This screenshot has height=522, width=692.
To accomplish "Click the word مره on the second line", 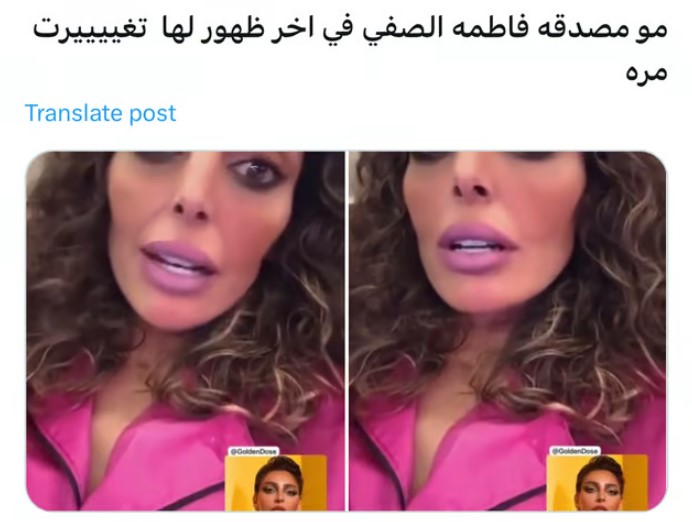I will (x=647, y=72).
